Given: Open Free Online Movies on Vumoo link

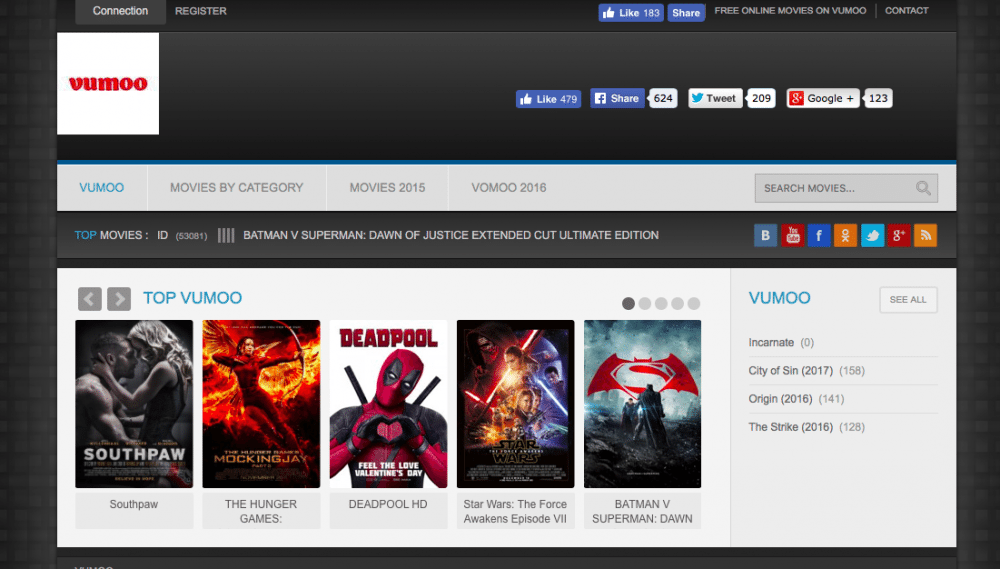Looking at the screenshot, I should tap(790, 10).
